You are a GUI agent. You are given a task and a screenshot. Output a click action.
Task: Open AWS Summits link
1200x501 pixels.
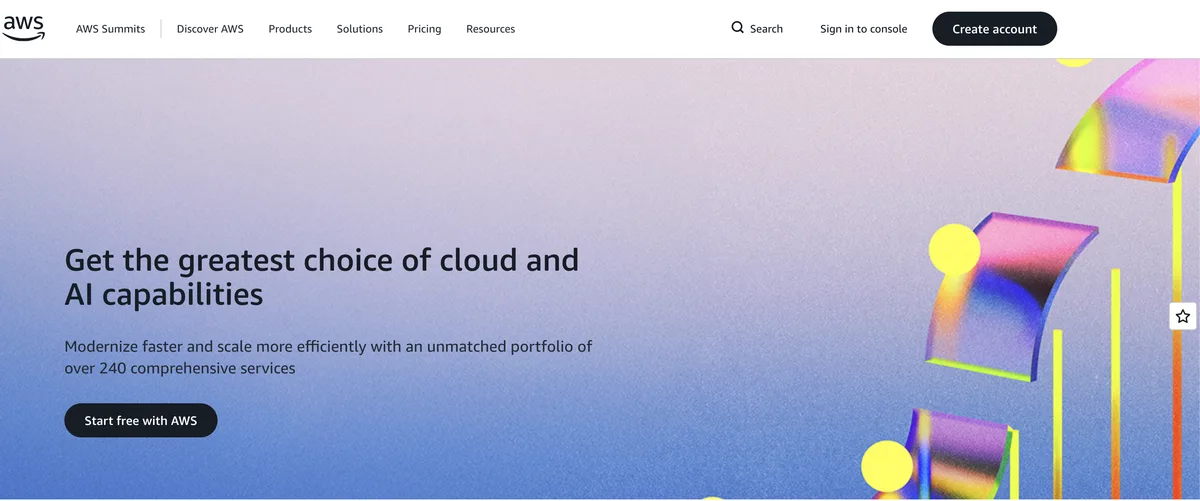tap(110, 29)
